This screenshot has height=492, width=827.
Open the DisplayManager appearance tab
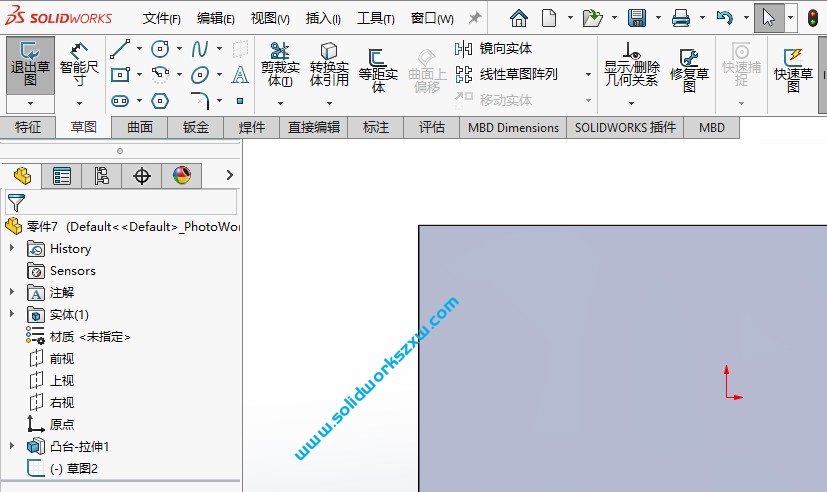[181, 176]
